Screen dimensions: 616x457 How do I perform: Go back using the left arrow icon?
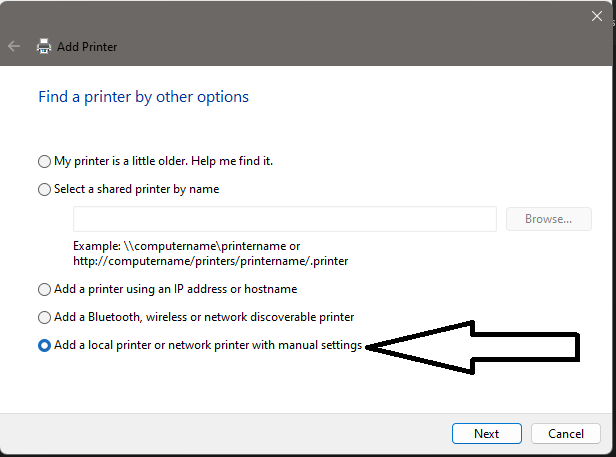[14, 46]
